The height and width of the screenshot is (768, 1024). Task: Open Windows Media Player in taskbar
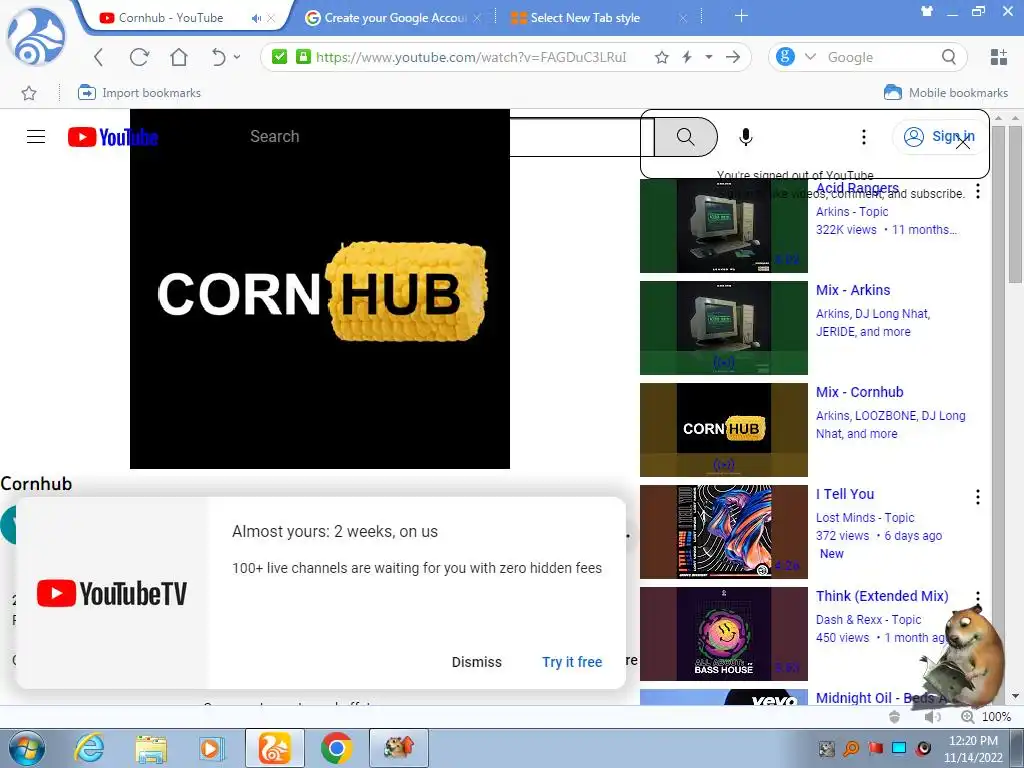pos(211,748)
